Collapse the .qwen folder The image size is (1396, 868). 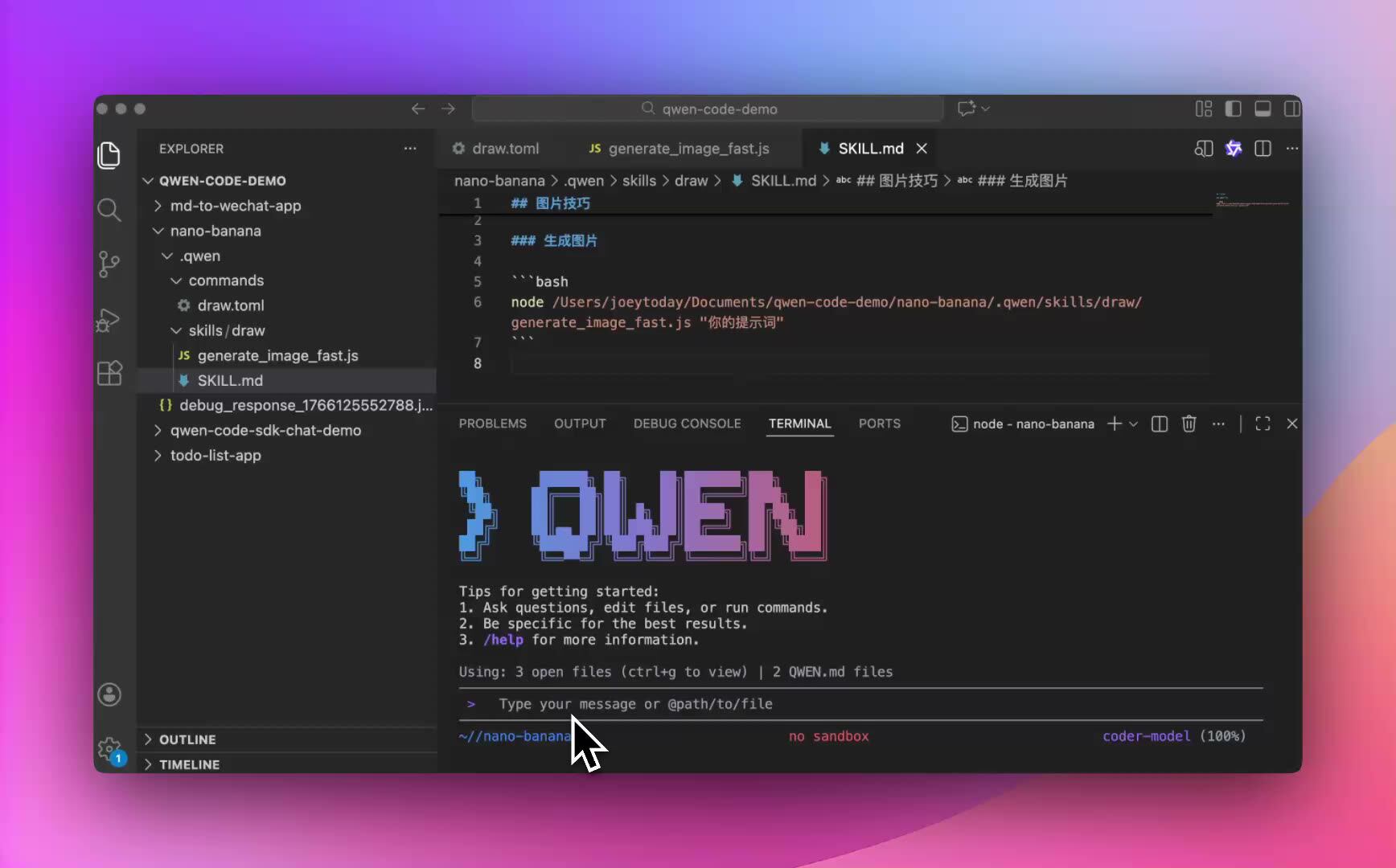pos(287,256)
